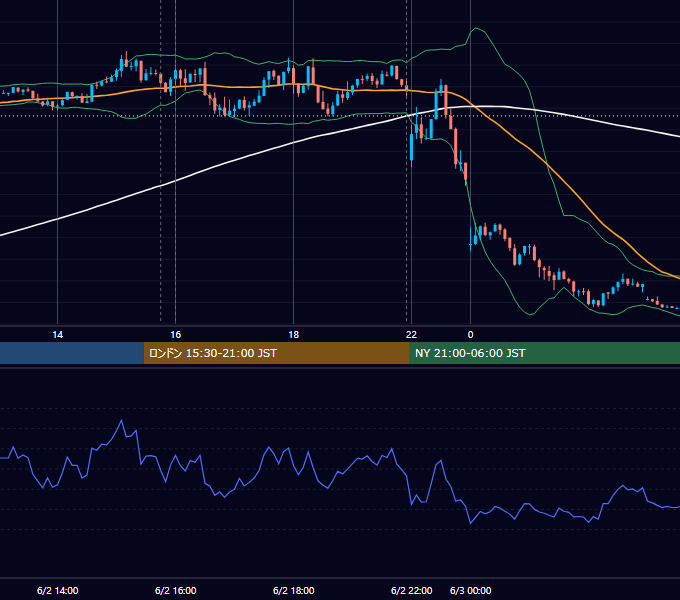Click the 18 hour axis label

[294, 335]
